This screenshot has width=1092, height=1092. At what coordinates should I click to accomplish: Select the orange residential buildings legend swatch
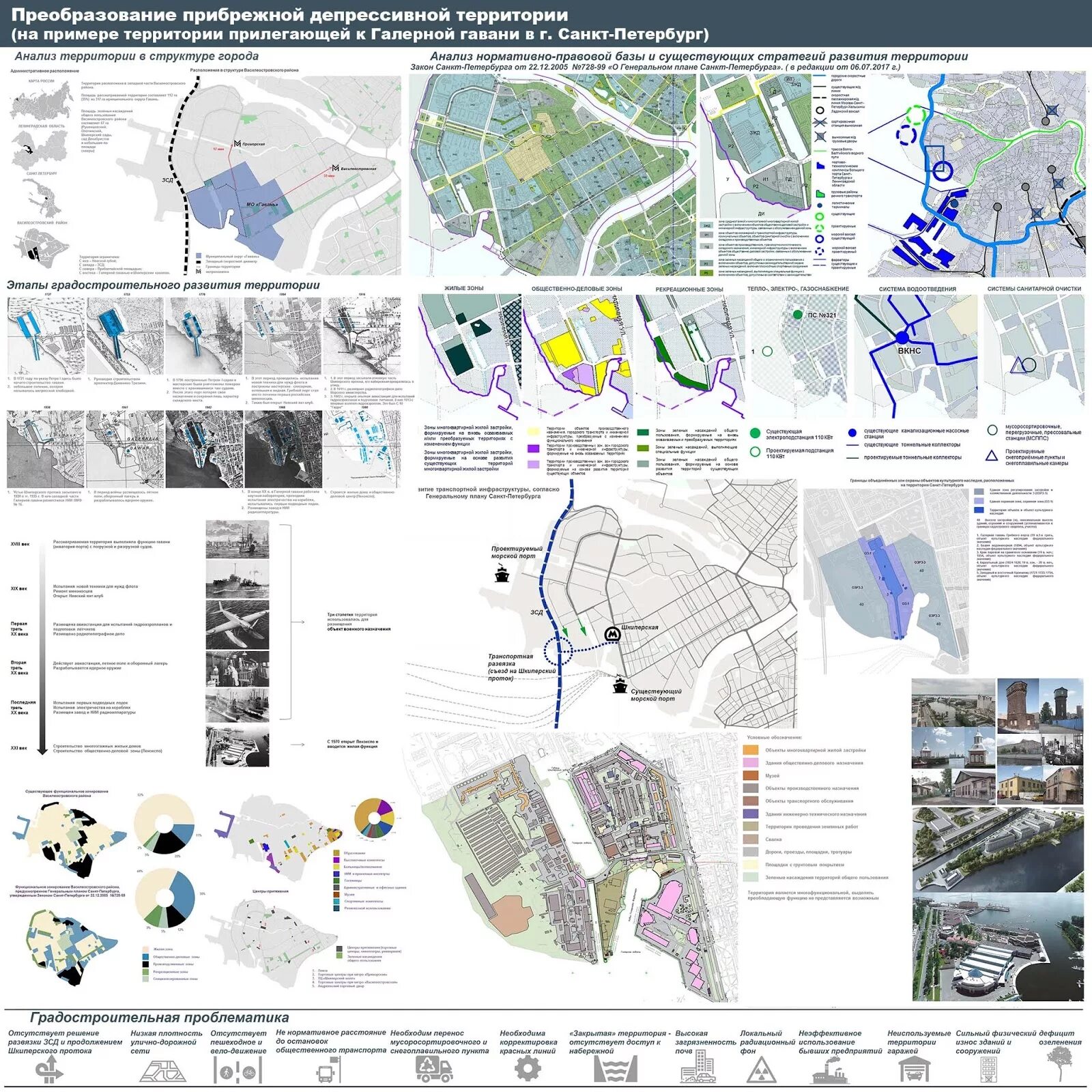pos(750,750)
